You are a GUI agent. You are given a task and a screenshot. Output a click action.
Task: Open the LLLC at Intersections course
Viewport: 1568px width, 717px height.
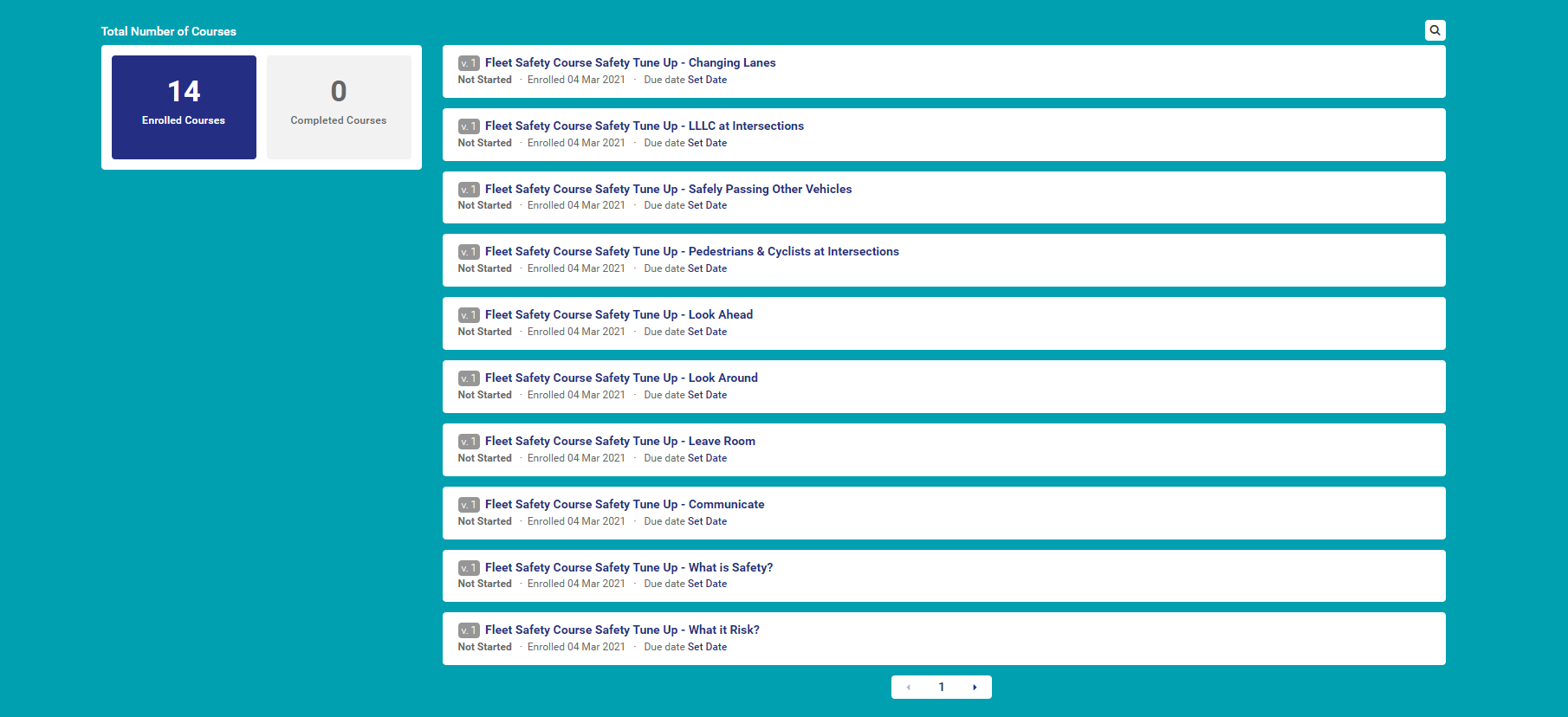644,126
